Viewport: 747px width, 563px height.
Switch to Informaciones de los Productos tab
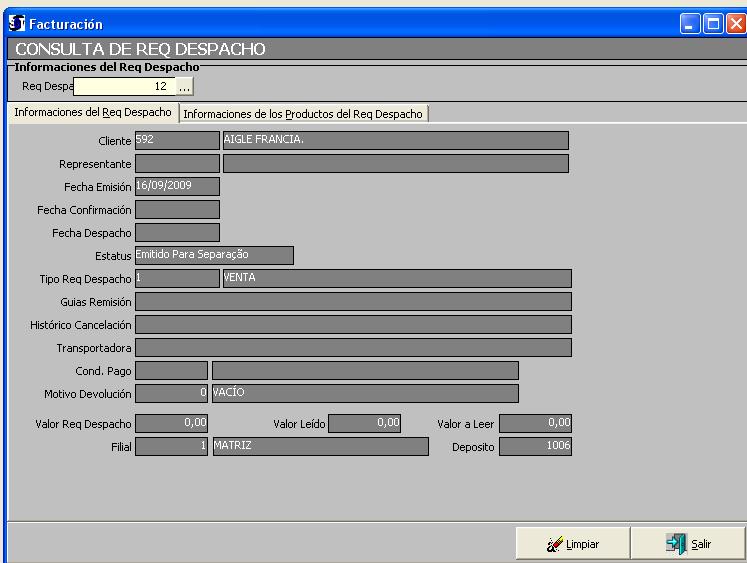[x=303, y=114]
